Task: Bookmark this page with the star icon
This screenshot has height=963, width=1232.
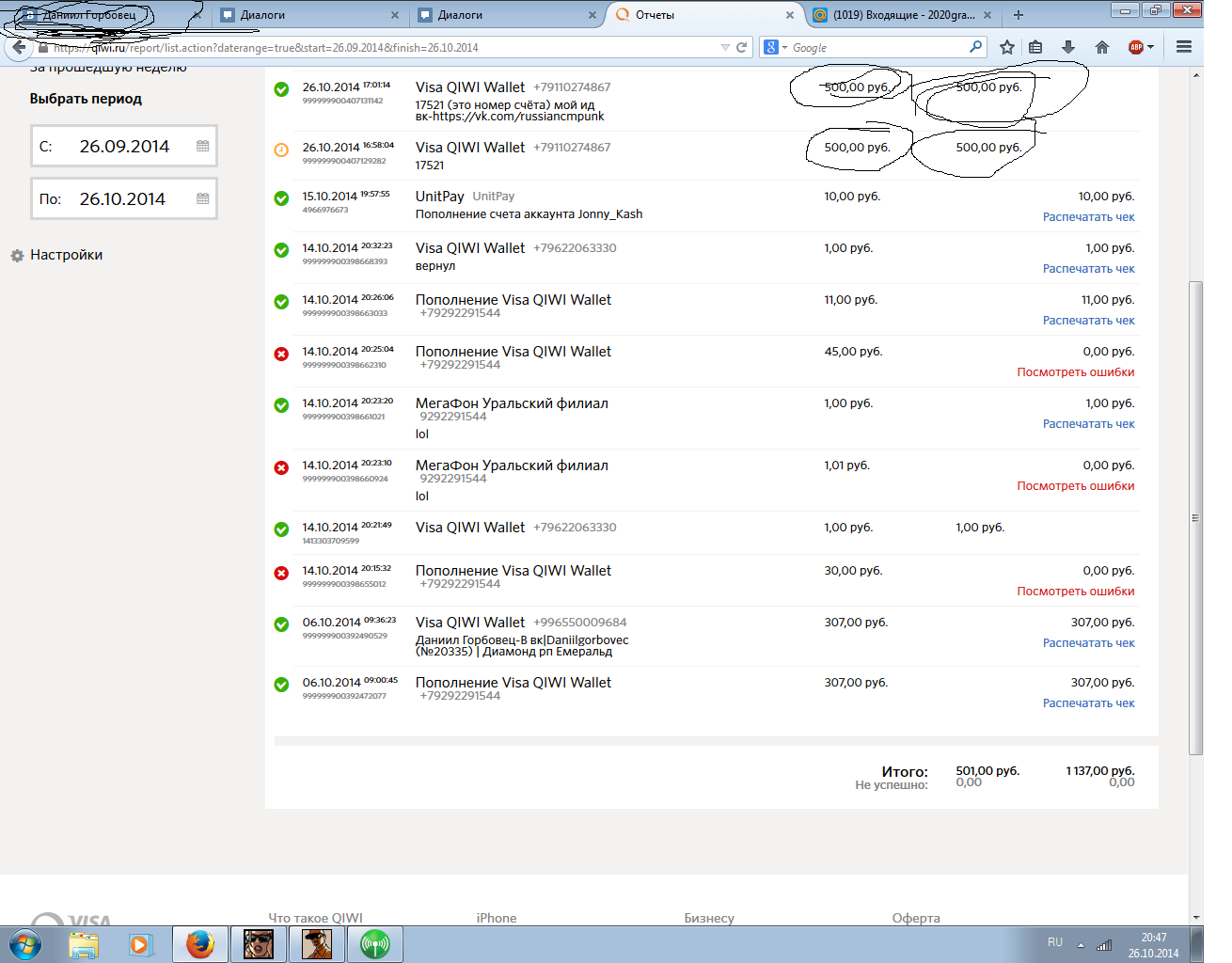Action: click(1007, 47)
